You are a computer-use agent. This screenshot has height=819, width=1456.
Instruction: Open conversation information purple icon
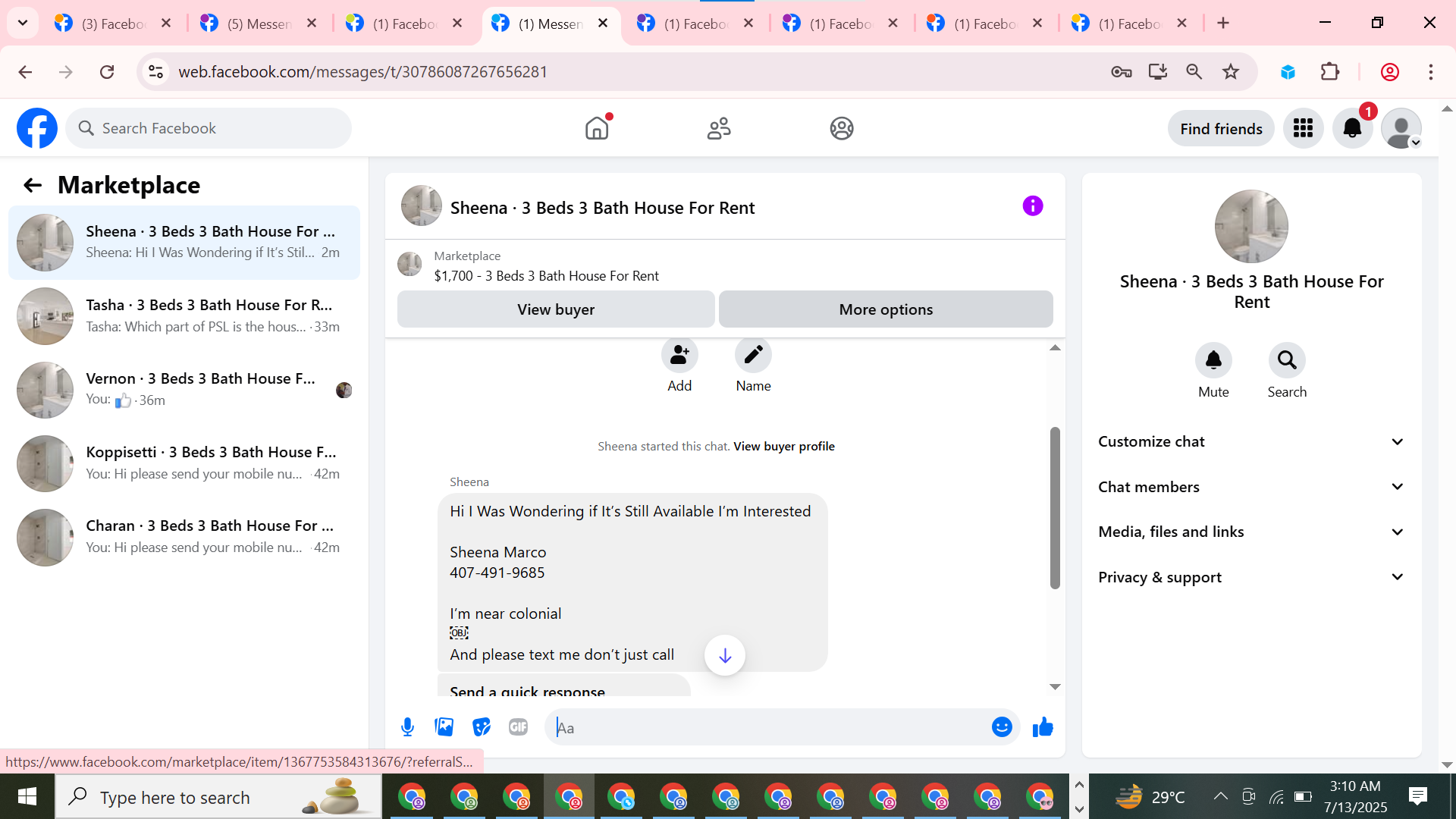coord(1032,206)
